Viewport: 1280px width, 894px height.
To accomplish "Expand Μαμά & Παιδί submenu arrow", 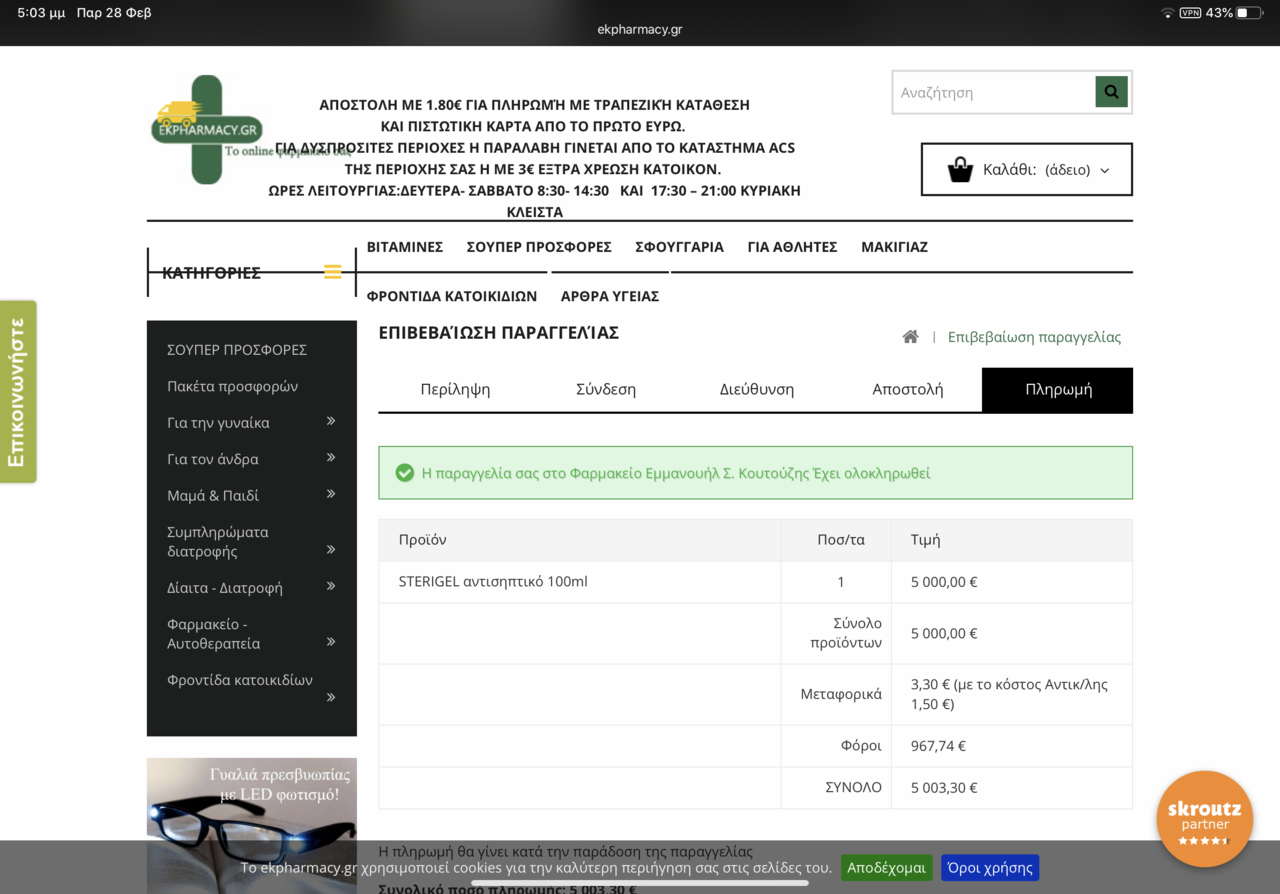I will coord(331,495).
